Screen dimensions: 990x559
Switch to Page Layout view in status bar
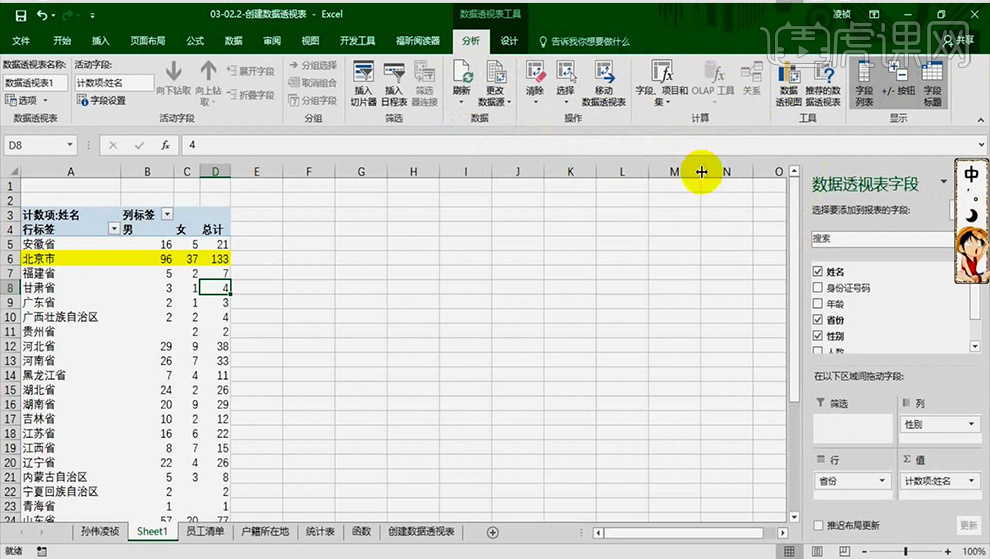[817, 551]
